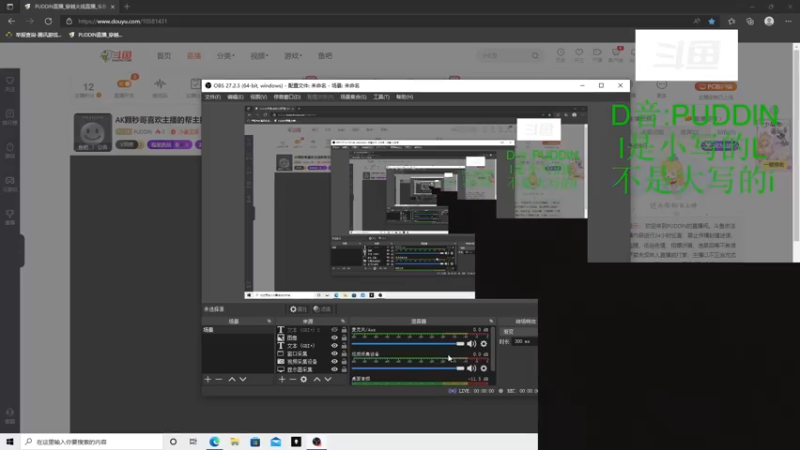Mute the 麦克风/Aux audio channel

click(x=471, y=344)
